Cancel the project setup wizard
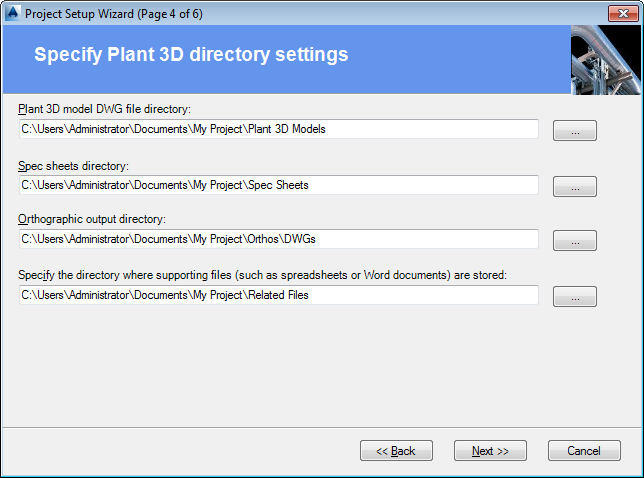Image resolution: width=644 pixels, height=478 pixels. (x=584, y=451)
